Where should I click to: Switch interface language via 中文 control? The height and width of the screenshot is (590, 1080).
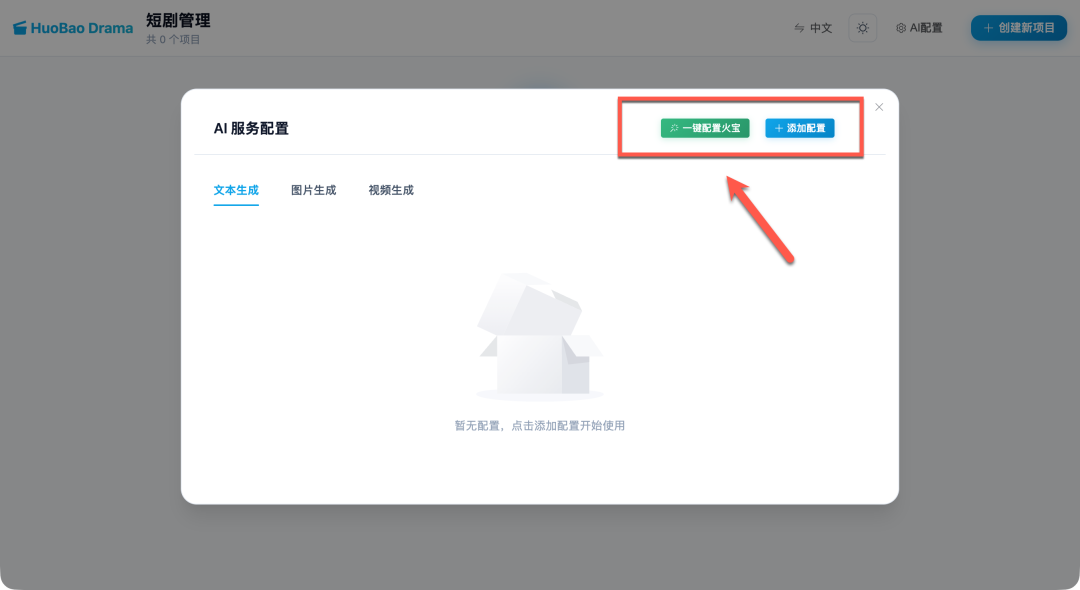click(x=812, y=28)
